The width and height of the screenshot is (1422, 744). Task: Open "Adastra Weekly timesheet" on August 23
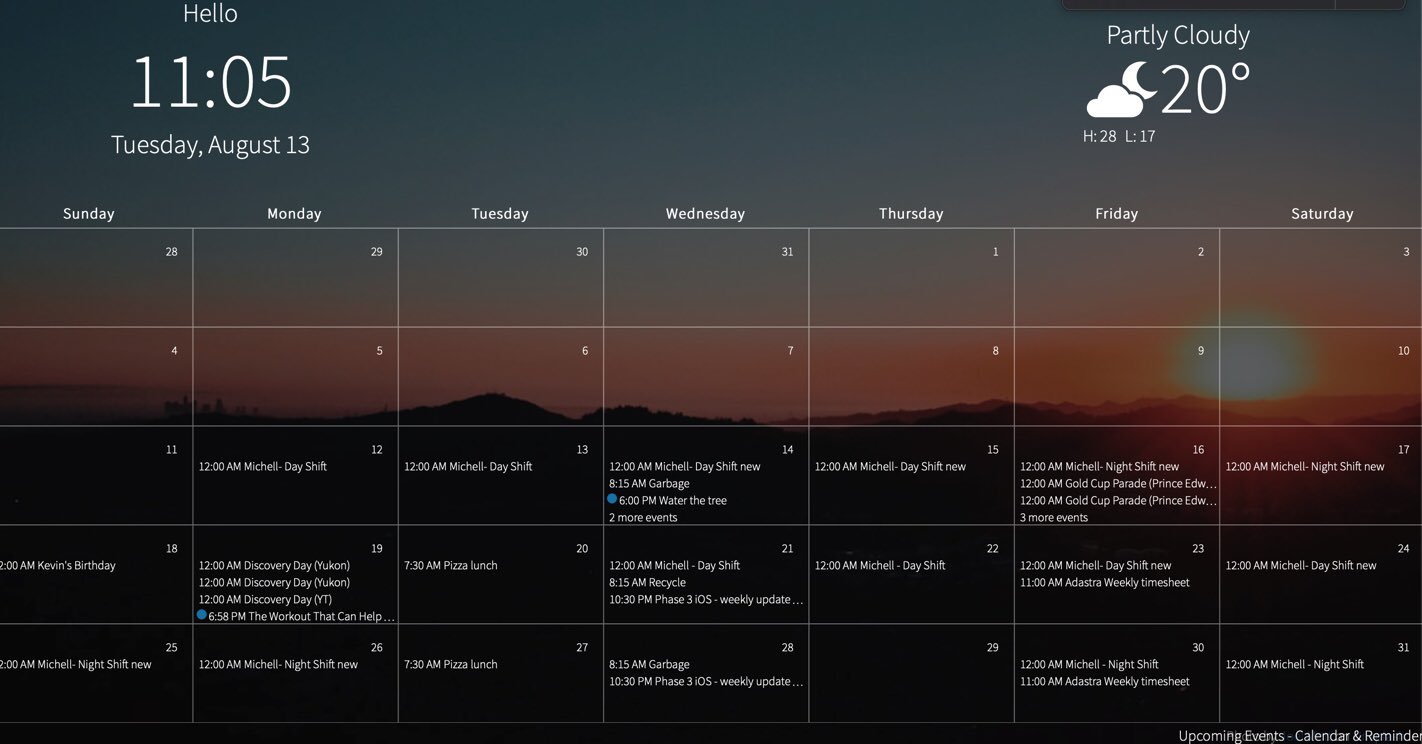[x=1103, y=582]
